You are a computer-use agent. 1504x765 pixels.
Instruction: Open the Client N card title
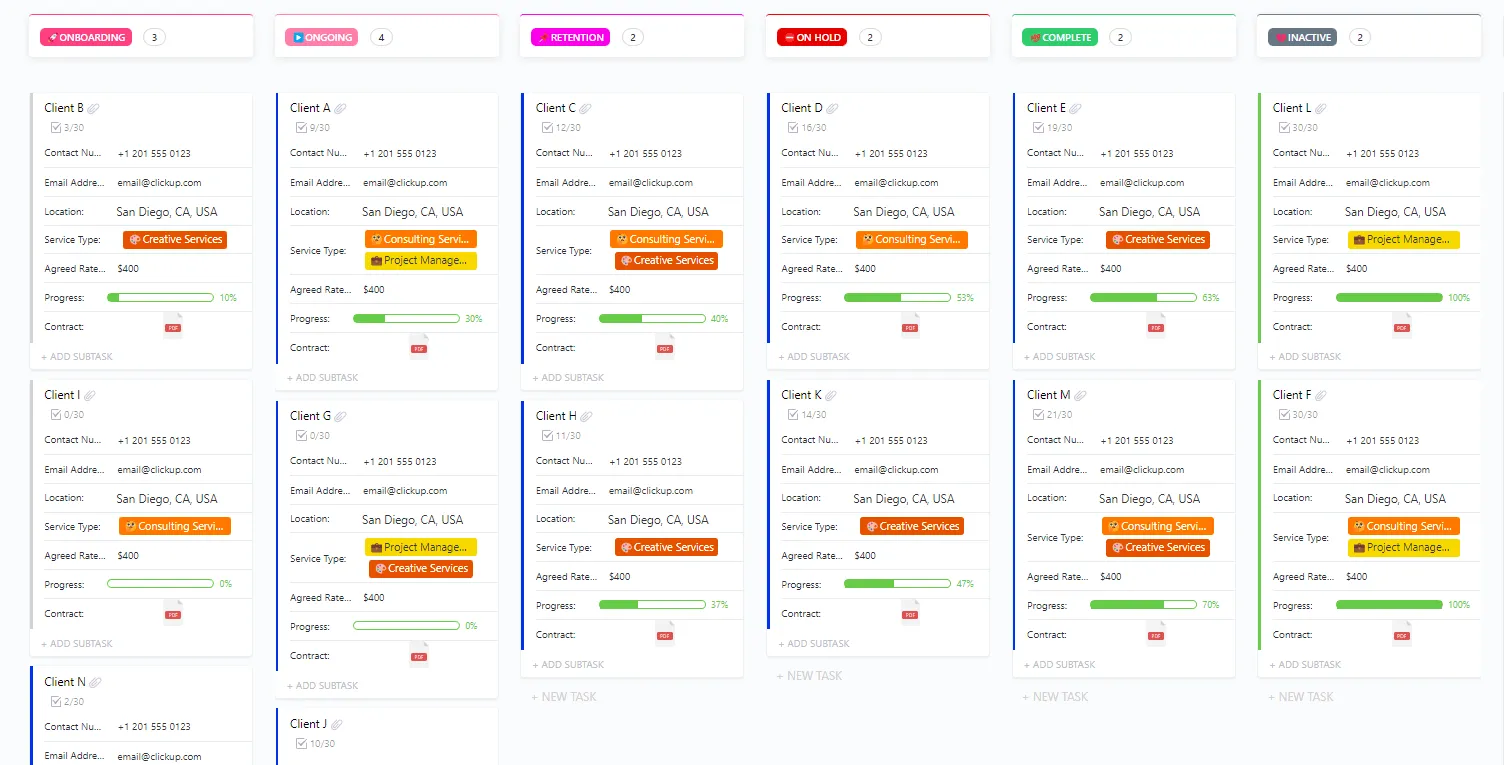click(x=65, y=682)
